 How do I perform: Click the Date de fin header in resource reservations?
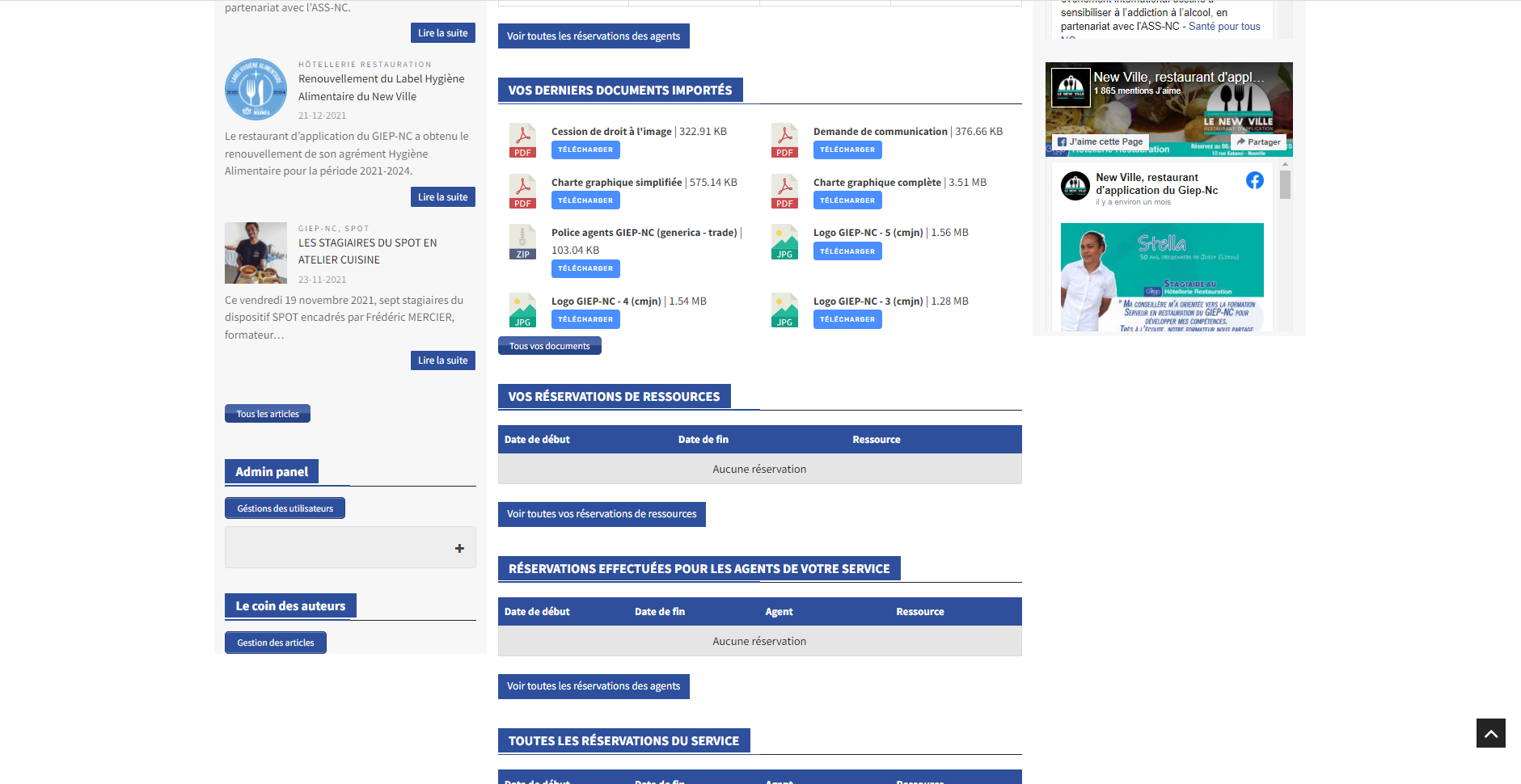(x=703, y=440)
